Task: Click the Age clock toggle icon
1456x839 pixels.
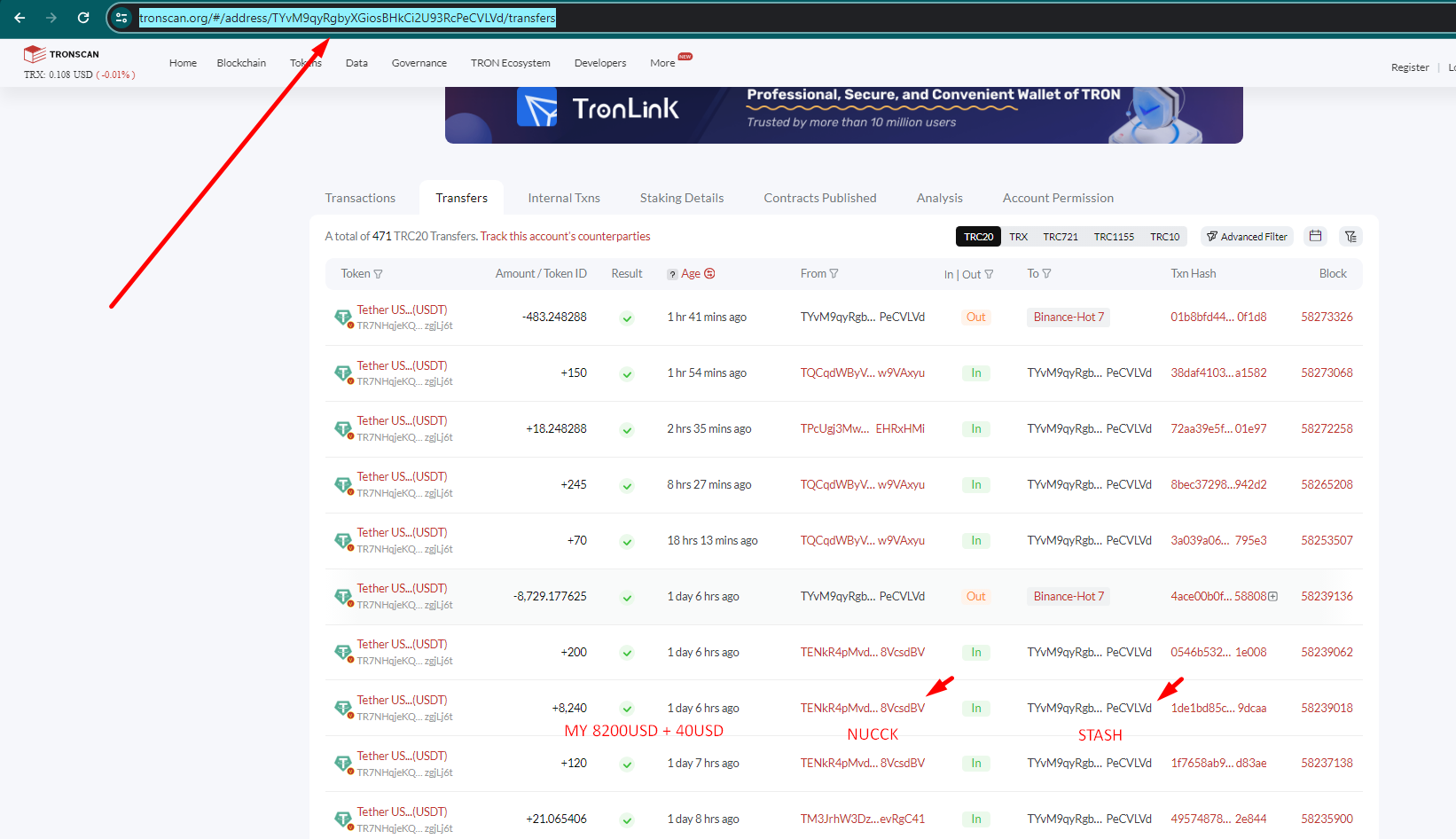Action: [709, 274]
